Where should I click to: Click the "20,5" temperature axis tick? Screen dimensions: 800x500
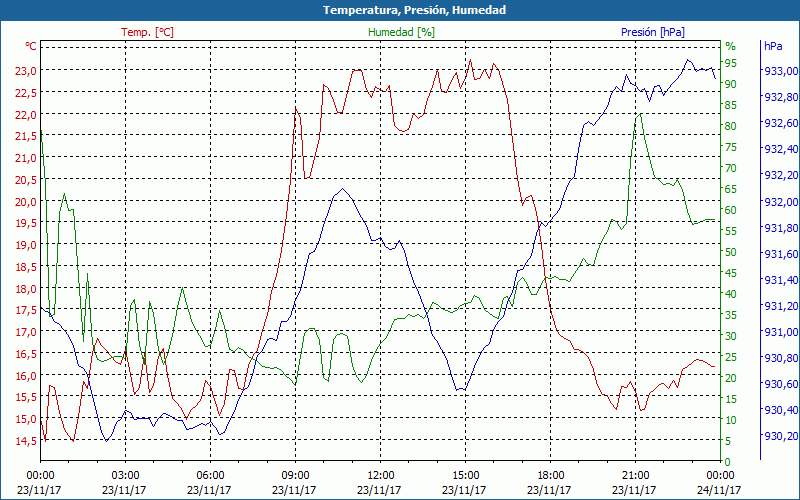(x=24, y=180)
